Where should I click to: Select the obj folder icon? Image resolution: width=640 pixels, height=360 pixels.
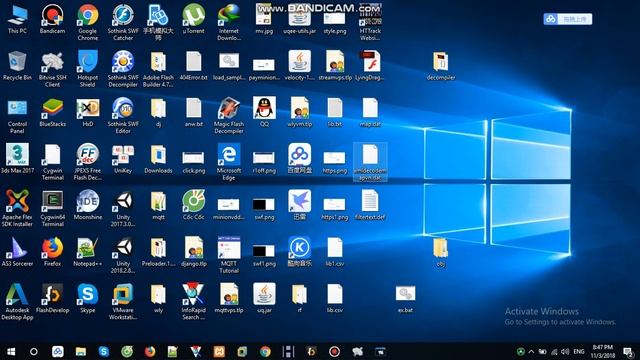click(440, 252)
